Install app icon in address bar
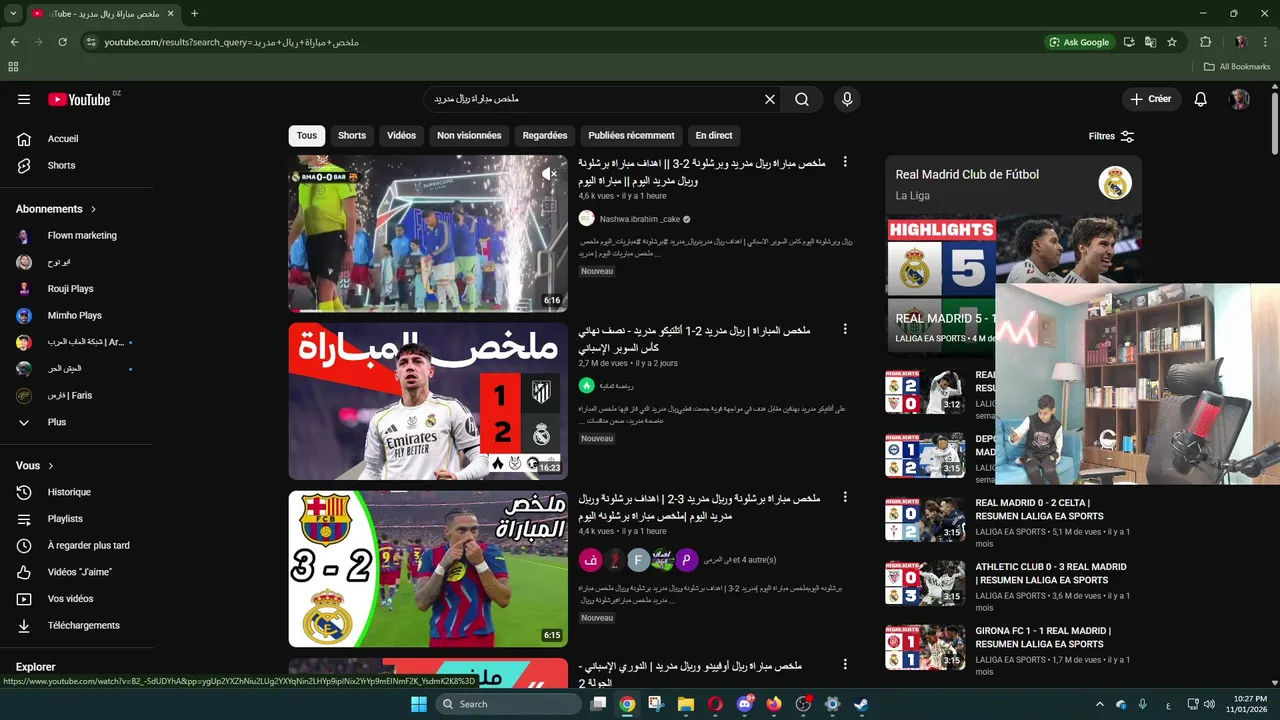This screenshot has height=720, width=1280. (x=1129, y=42)
